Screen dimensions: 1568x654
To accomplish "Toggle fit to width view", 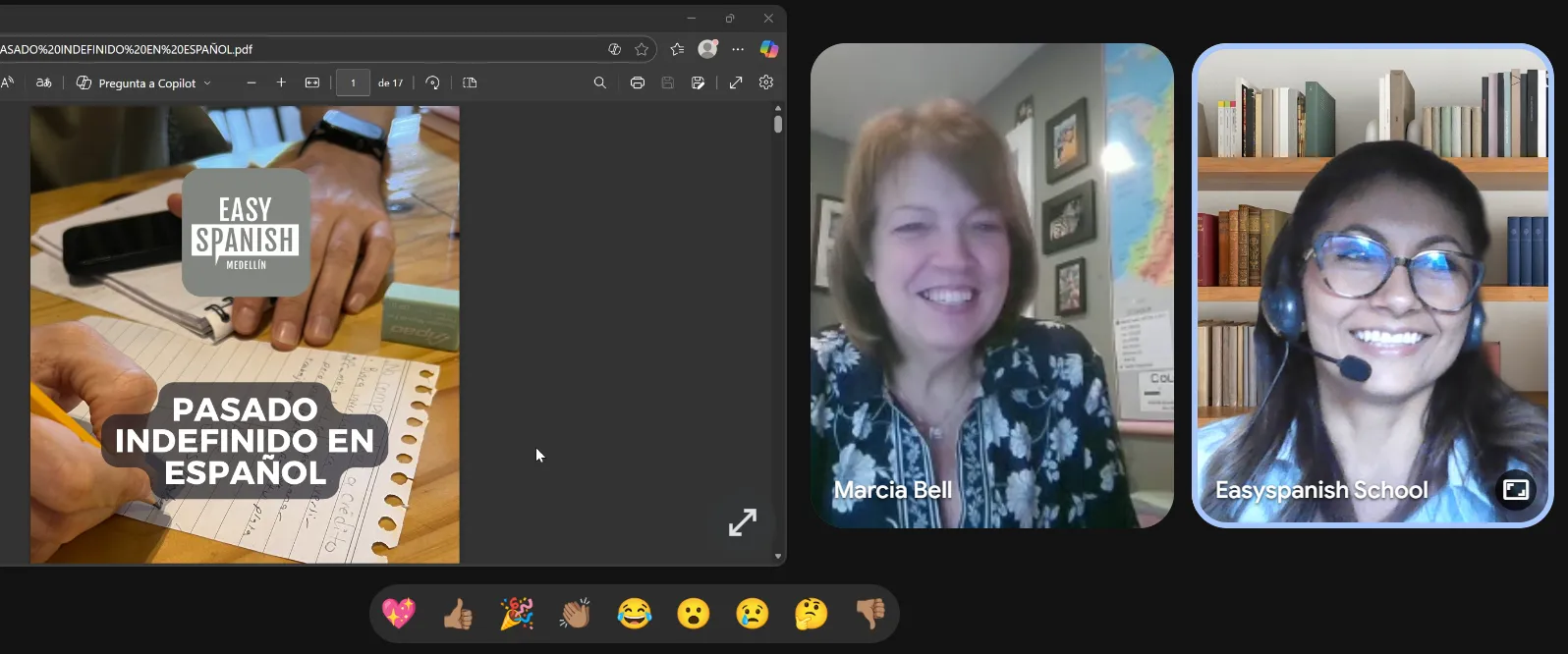I will pyautogui.click(x=312, y=82).
